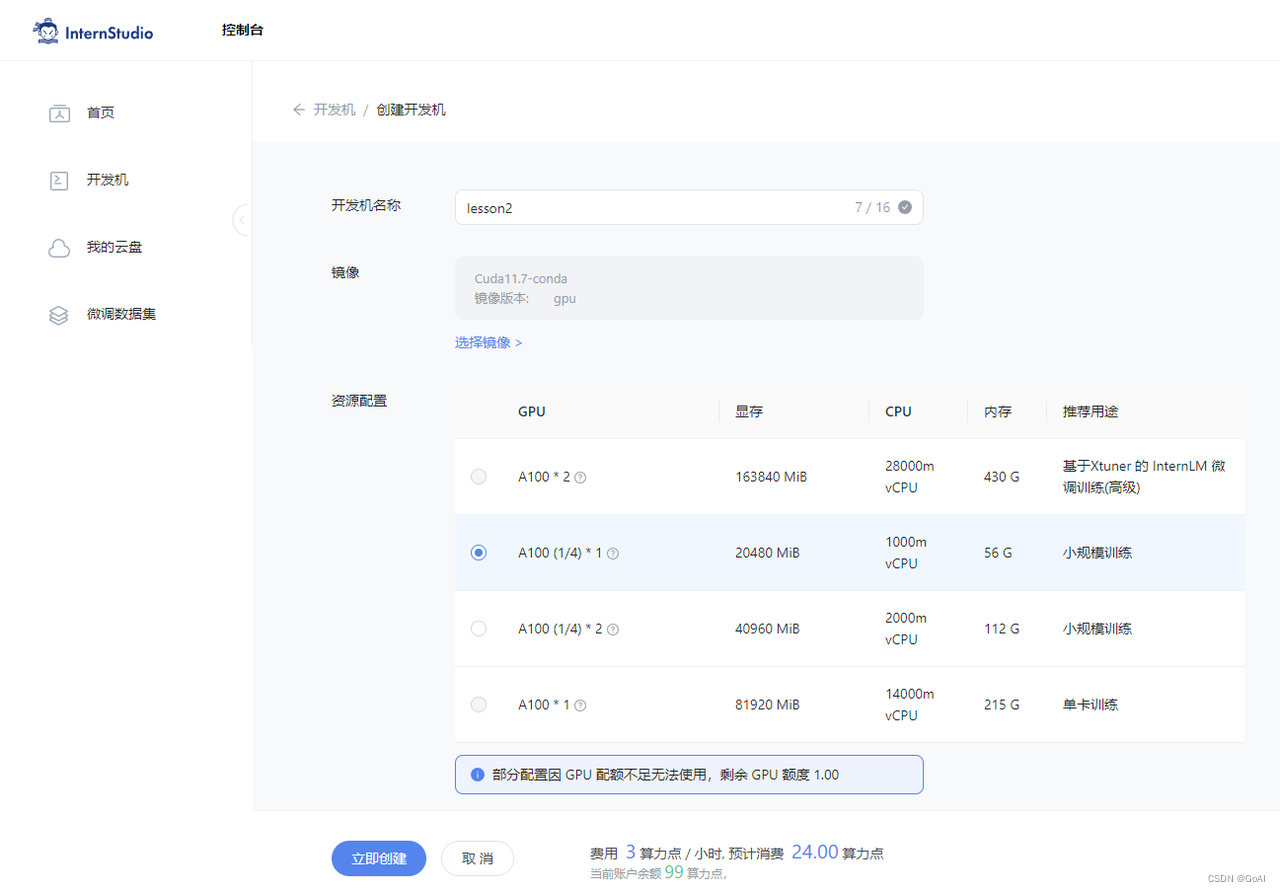The height and width of the screenshot is (892, 1280).
Task: Click the GPU quota notice banner text
Action: 666,775
